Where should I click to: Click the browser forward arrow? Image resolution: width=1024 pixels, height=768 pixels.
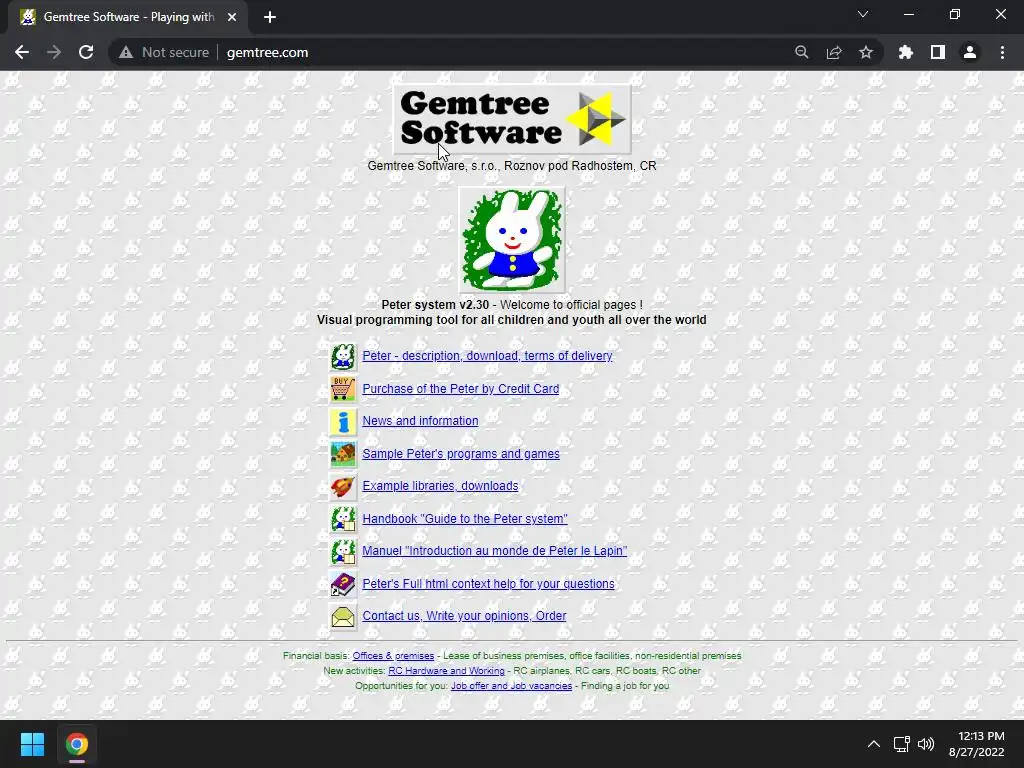click(54, 52)
